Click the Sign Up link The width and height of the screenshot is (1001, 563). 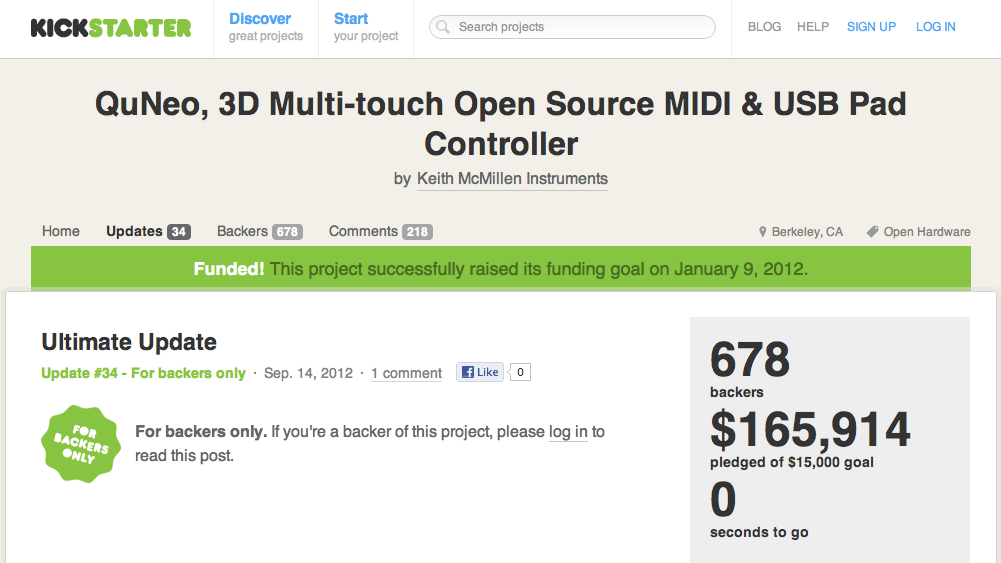point(871,27)
